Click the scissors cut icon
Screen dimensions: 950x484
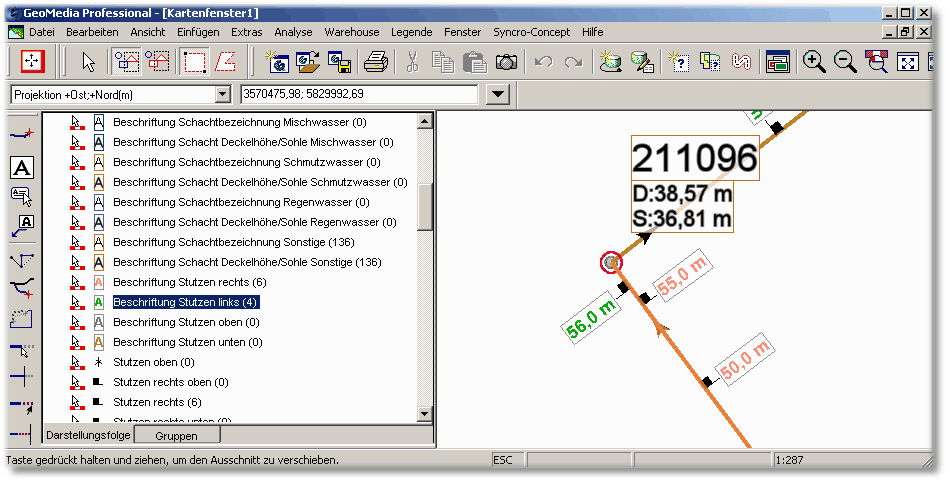coord(411,62)
